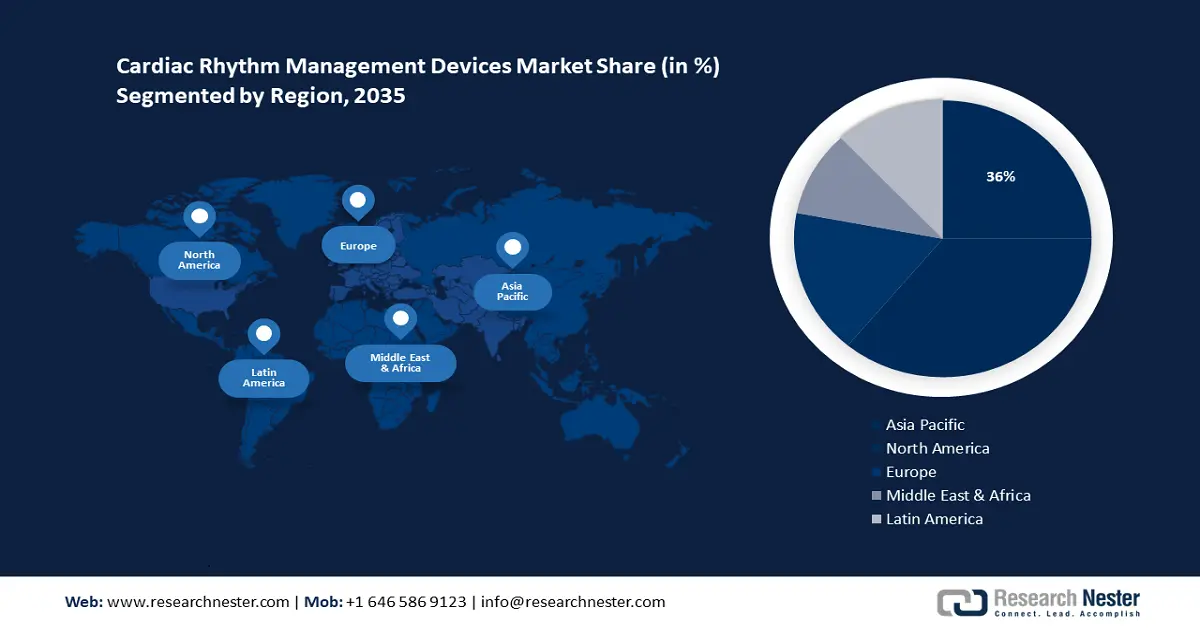Click the Research Nester logo icon

pos(962,602)
